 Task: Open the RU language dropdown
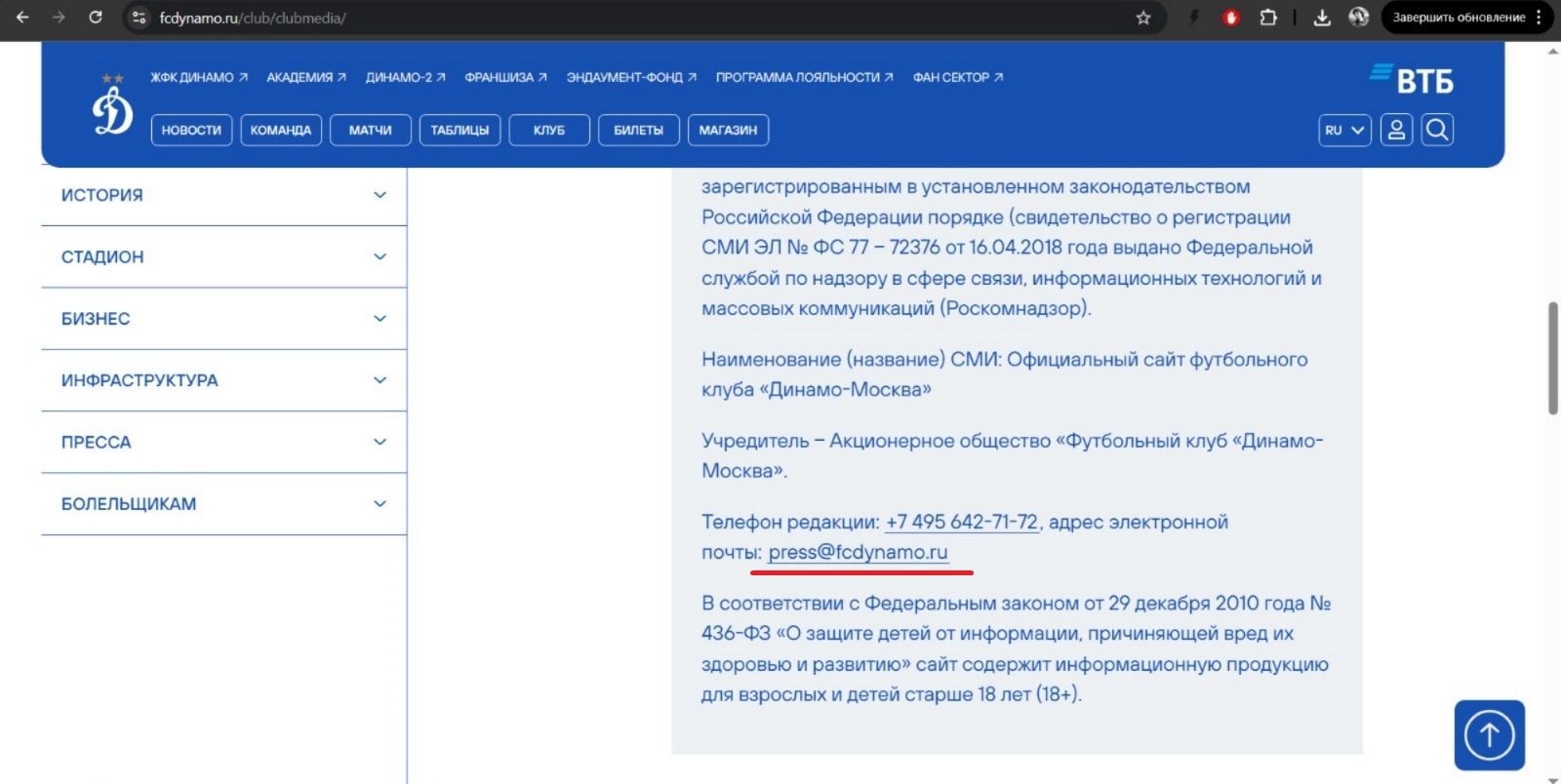(1344, 130)
